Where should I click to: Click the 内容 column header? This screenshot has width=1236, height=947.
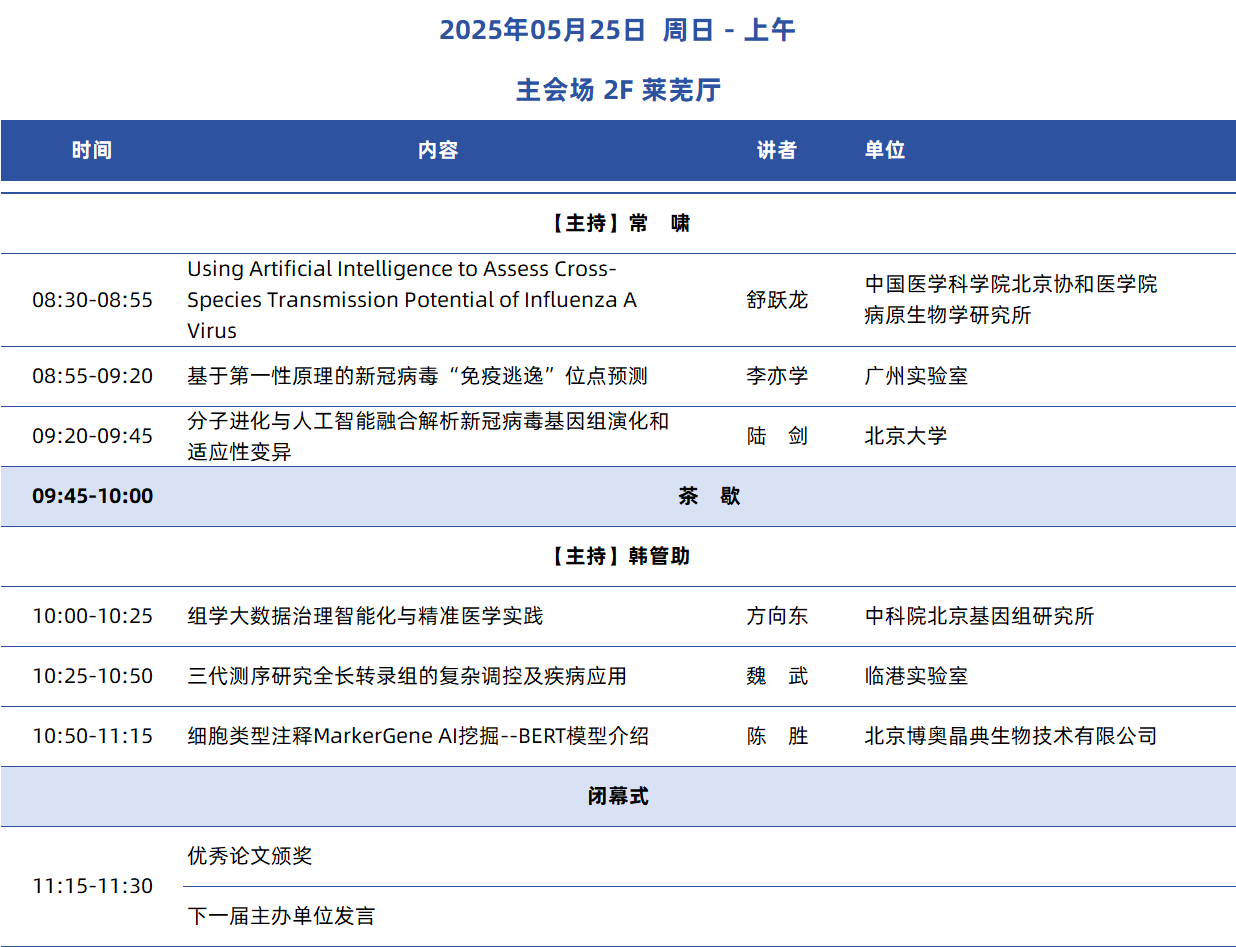[438, 150]
